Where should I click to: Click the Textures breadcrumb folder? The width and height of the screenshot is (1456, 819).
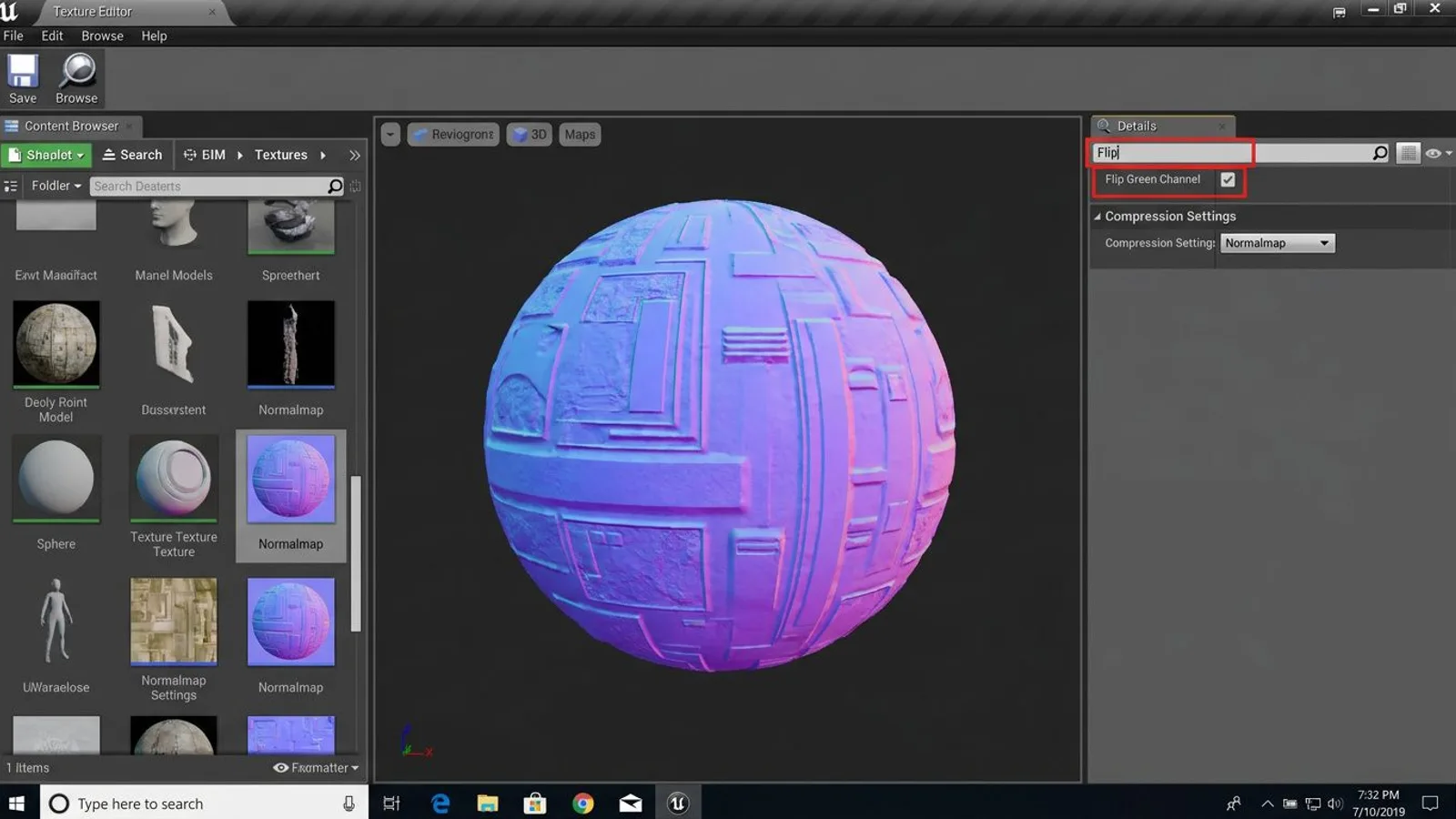coord(281,156)
